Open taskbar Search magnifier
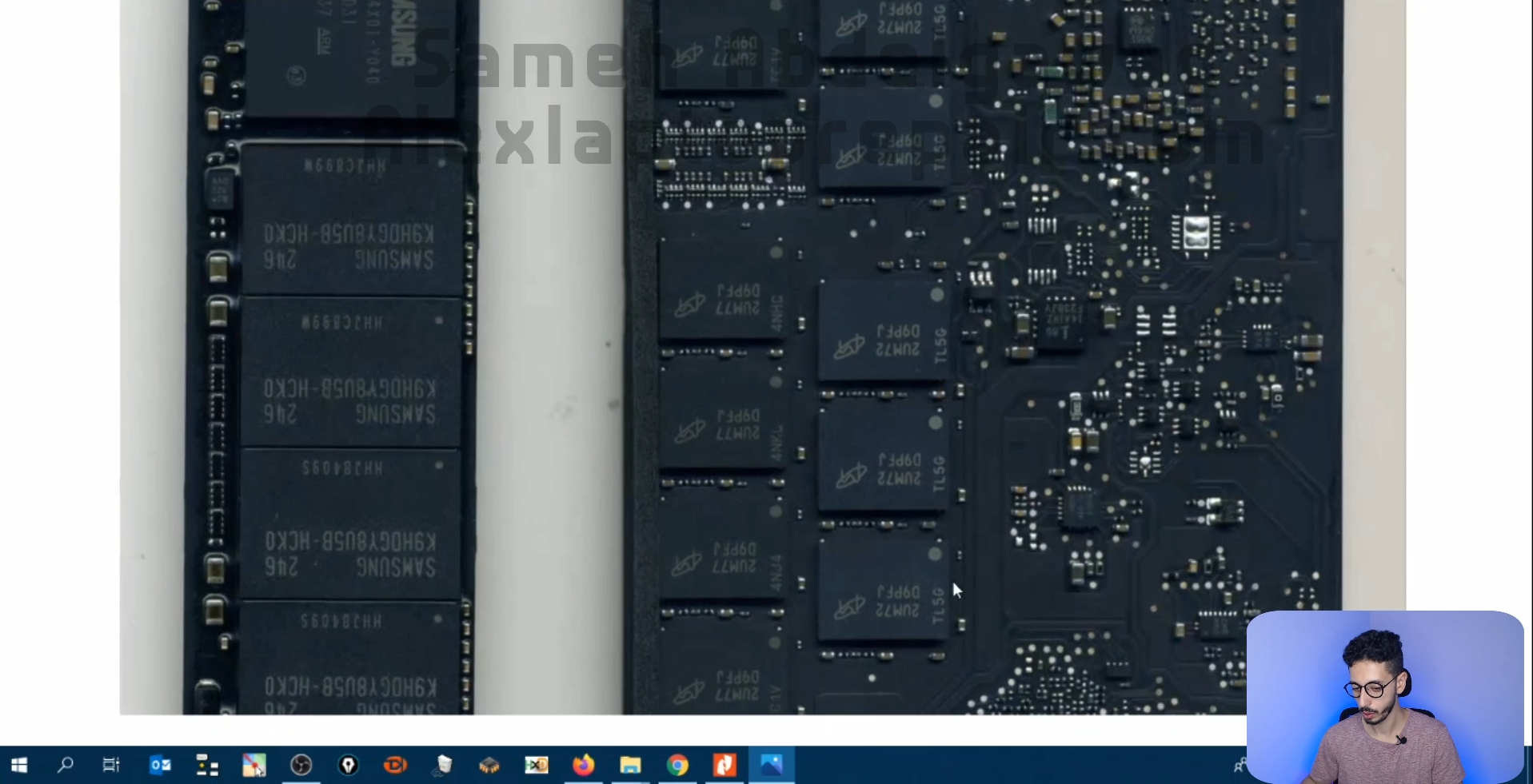This screenshot has height=784, width=1533. tap(66, 765)
